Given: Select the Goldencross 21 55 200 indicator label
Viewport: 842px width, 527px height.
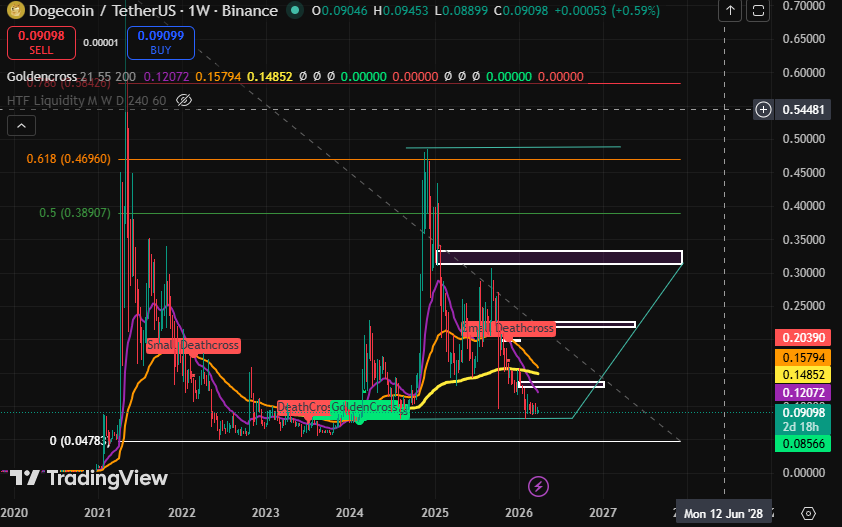Looking at the screenshot, I should point(71,77).
